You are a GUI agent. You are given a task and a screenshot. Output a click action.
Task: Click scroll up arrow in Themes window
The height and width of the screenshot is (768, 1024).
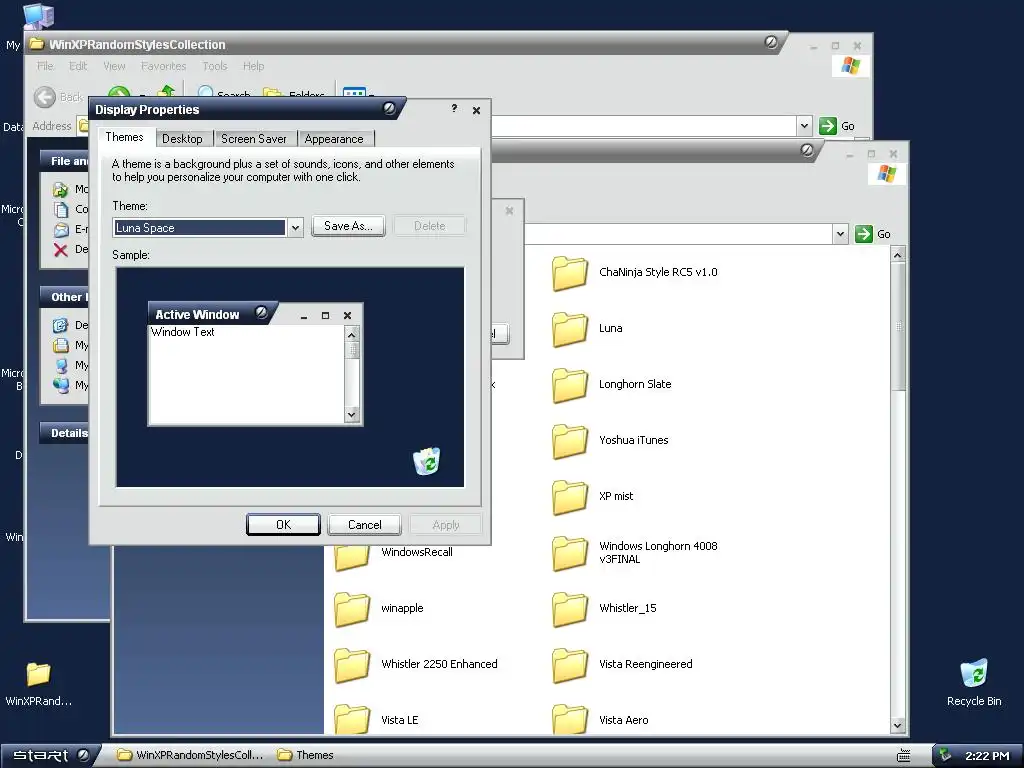(898, 255)
